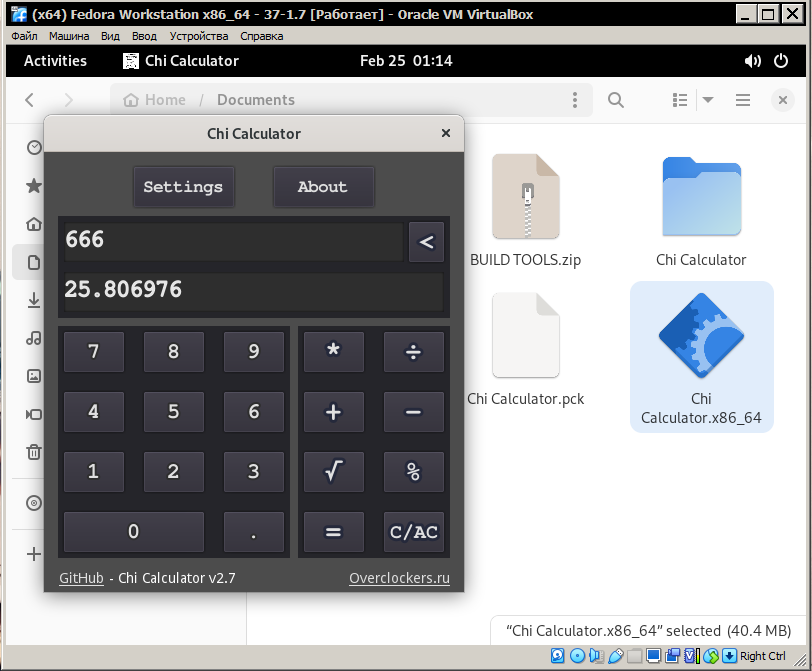
Task: Select the Chi Calculator folder
Action: pos(702,211)
